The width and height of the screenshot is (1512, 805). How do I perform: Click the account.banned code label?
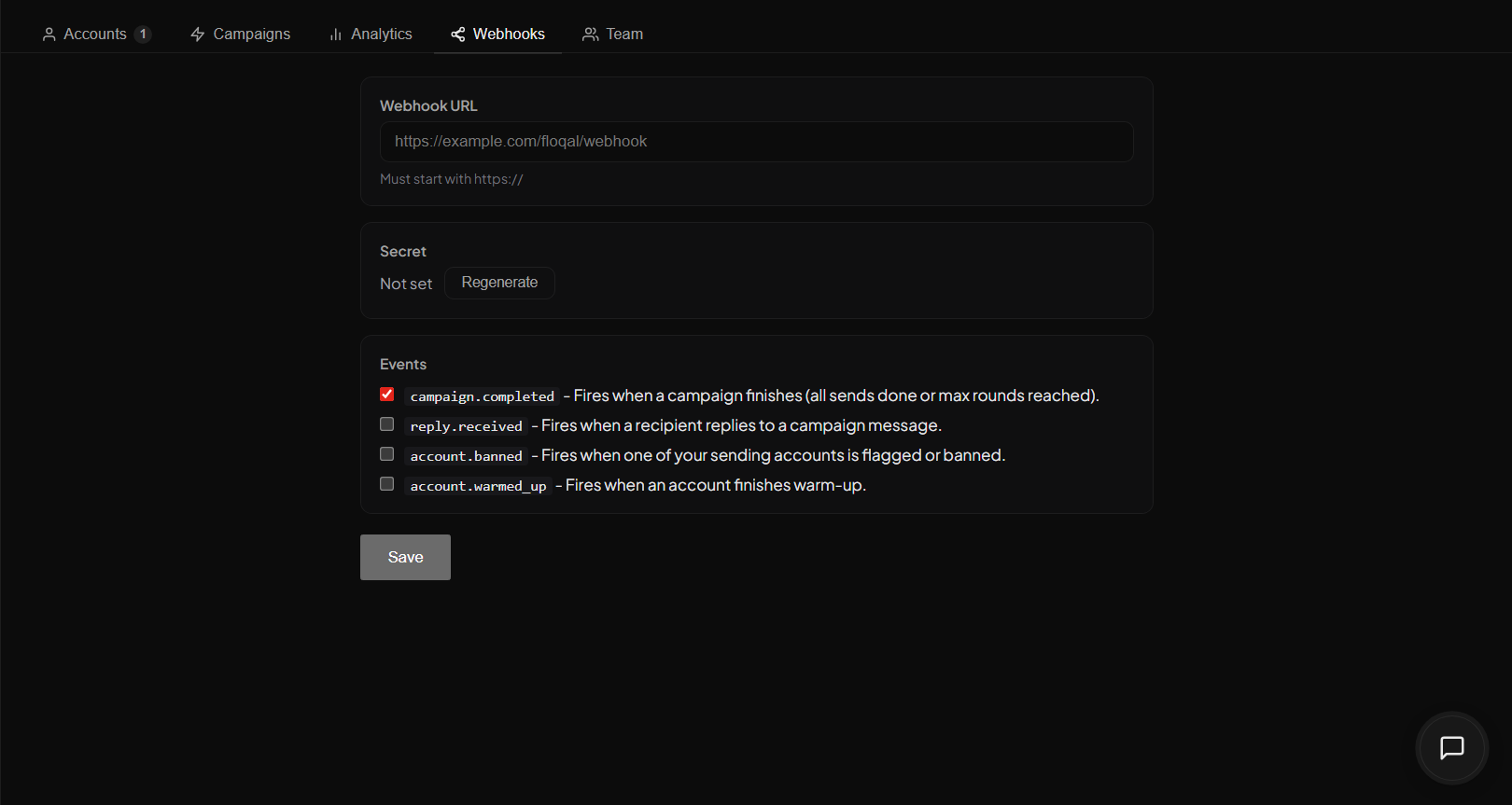467,456
